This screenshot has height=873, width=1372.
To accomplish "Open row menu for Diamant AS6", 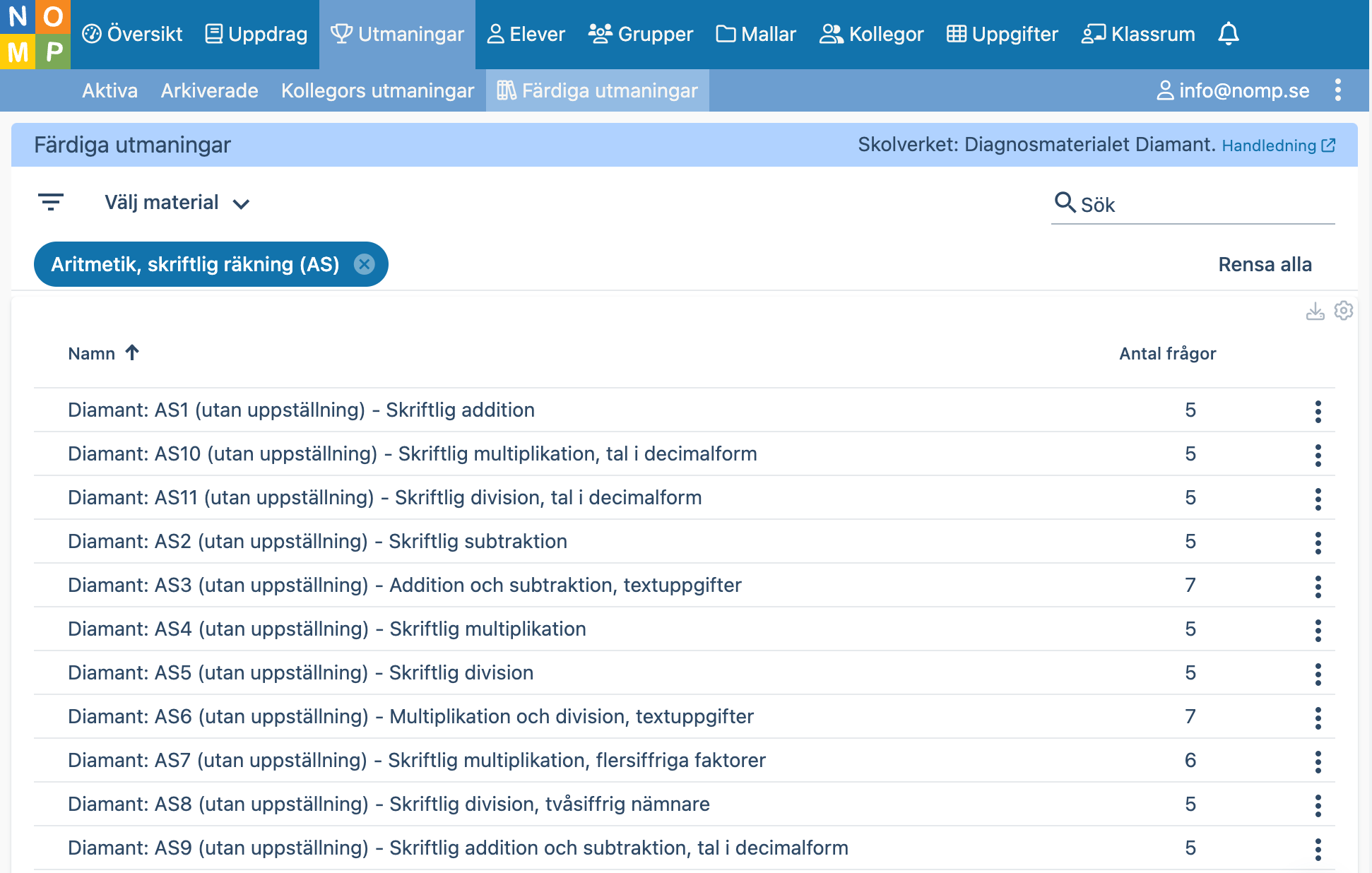I will click(x=1318, y=717).
